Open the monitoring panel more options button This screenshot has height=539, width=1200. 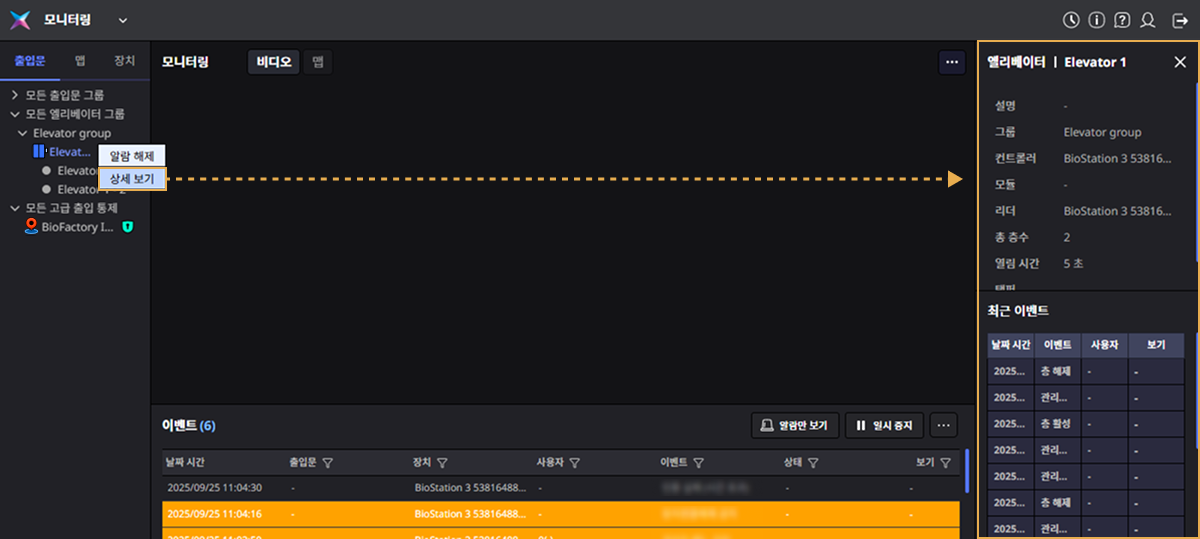pyautogui.click(x=951, y=62)
